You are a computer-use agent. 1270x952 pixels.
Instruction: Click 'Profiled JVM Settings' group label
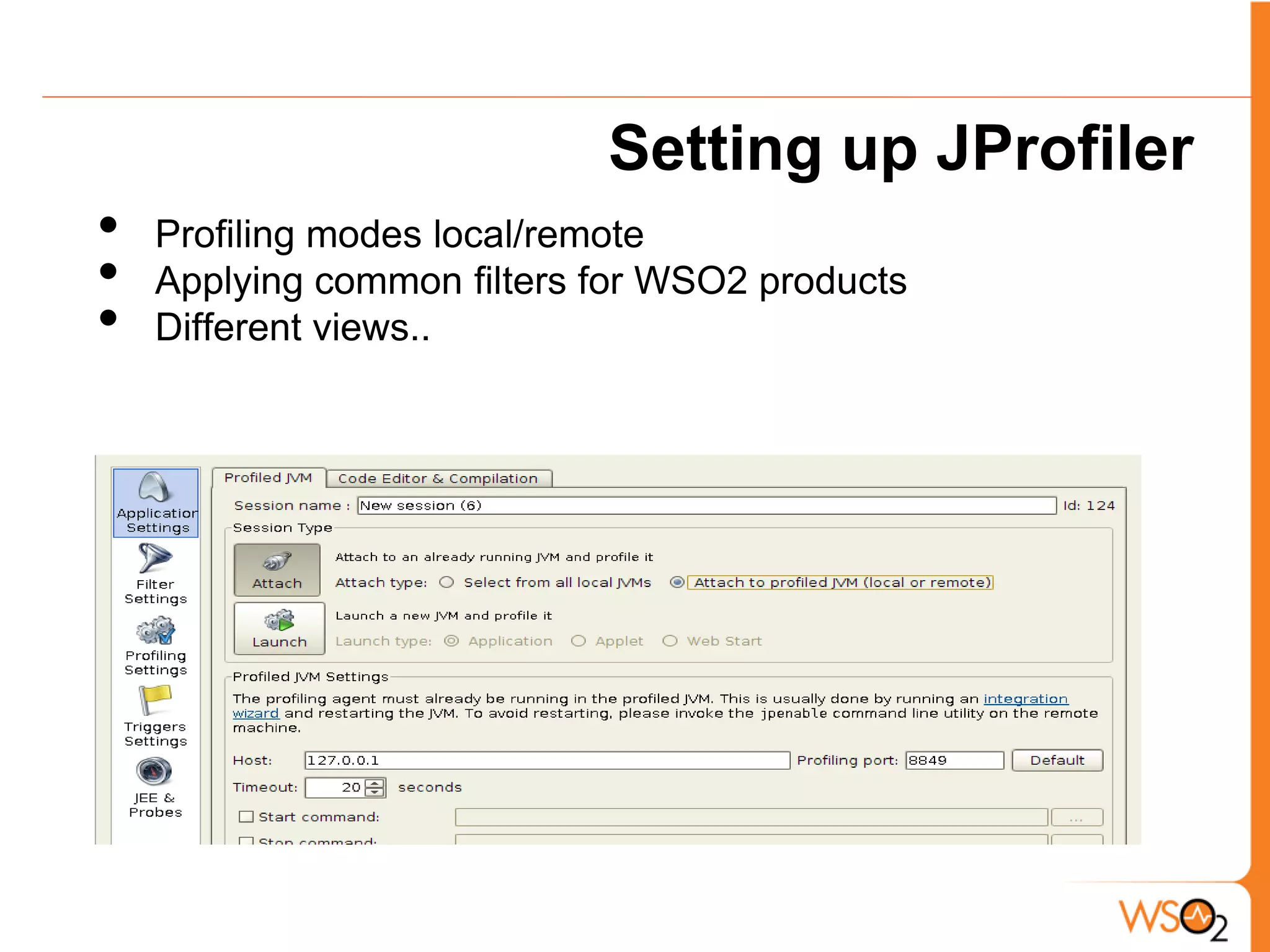(x=311, y=677)
